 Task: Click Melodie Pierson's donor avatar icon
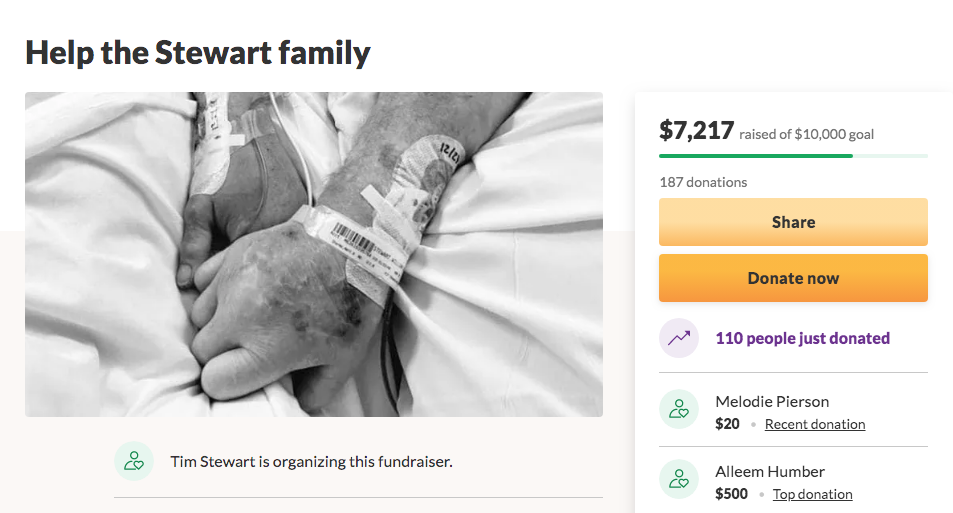[679, 409]
